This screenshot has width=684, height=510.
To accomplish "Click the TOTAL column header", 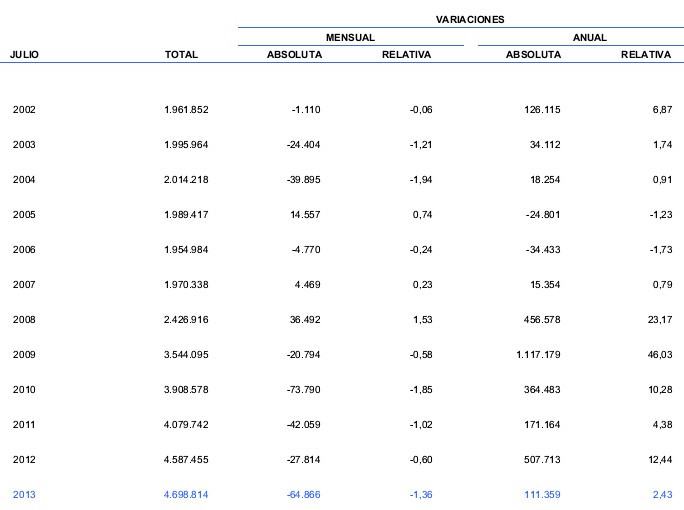I will (x=181, y=55).
